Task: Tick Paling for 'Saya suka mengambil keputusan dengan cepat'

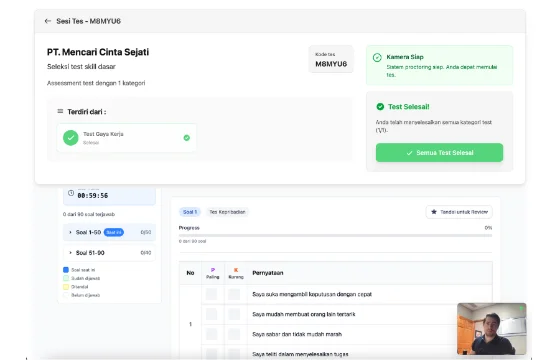Action: pos(211,294)
